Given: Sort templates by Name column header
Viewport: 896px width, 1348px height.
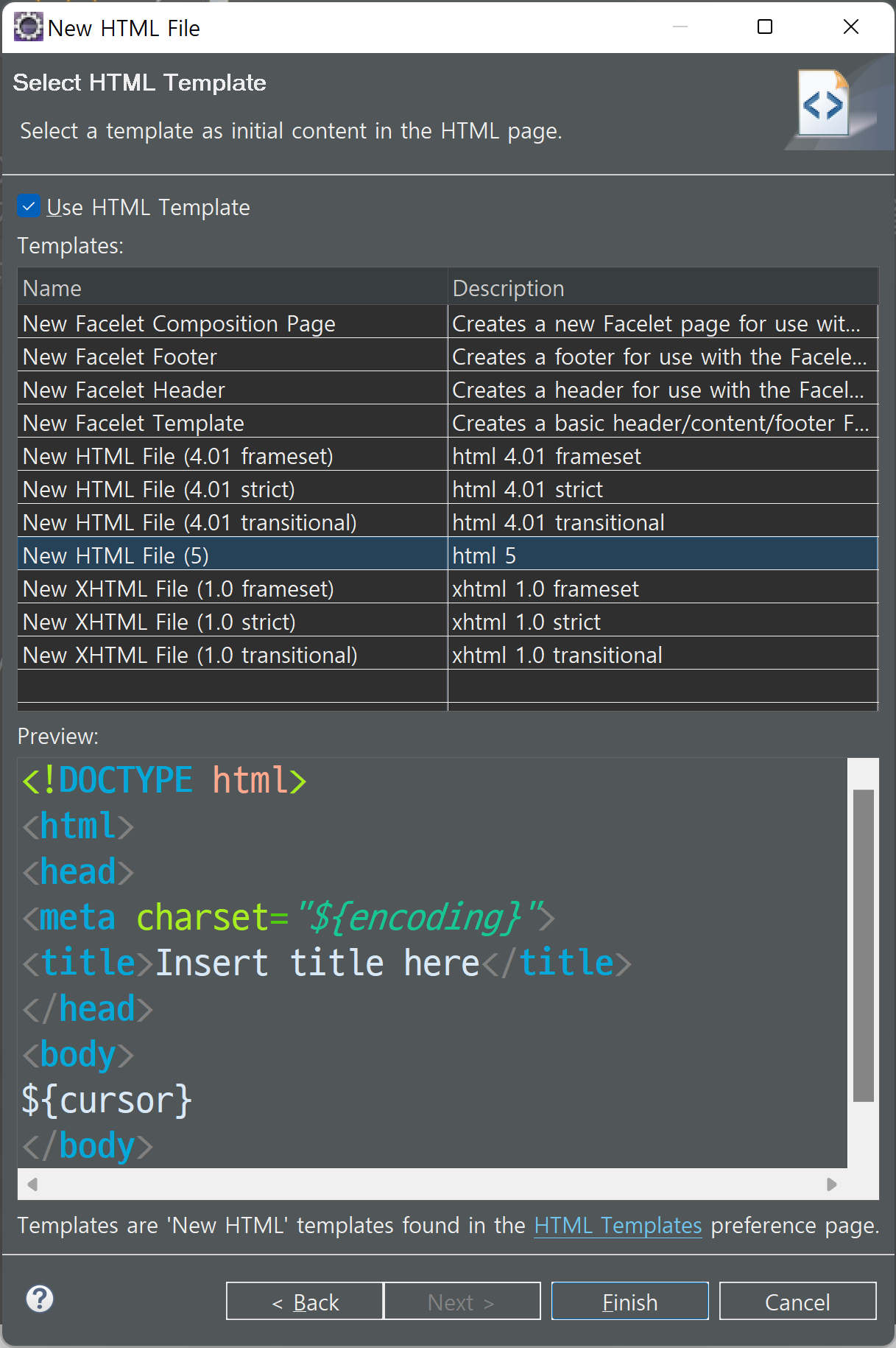Looking at the screenshot, I should (x=233, y=287).
